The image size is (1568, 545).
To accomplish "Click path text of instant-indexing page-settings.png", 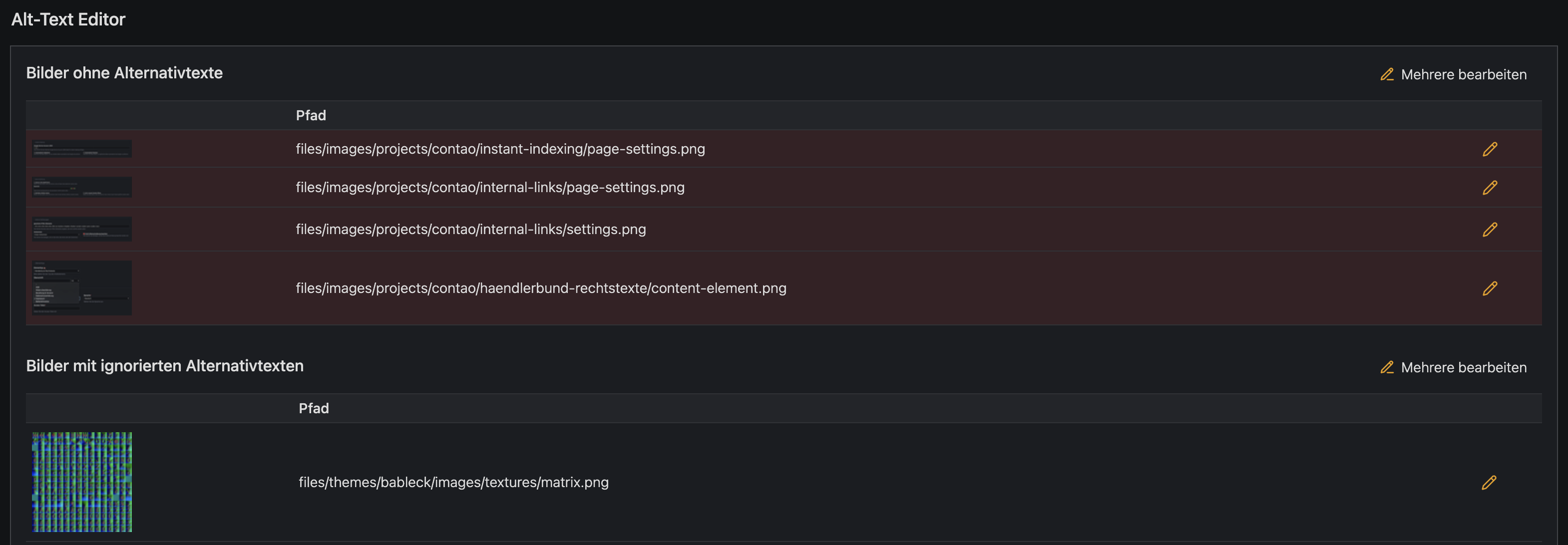I will click(500, 149).
